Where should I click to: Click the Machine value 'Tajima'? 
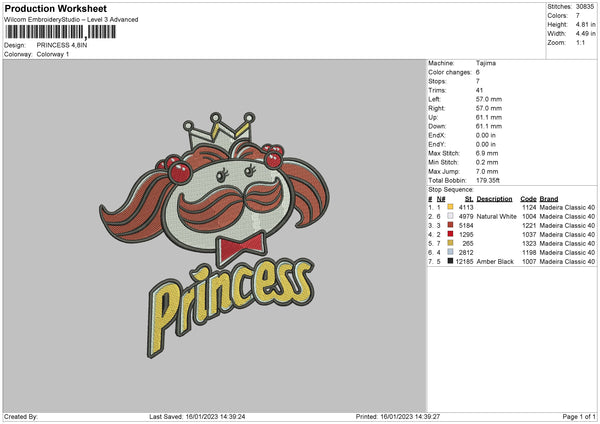(x=486, y=63)
